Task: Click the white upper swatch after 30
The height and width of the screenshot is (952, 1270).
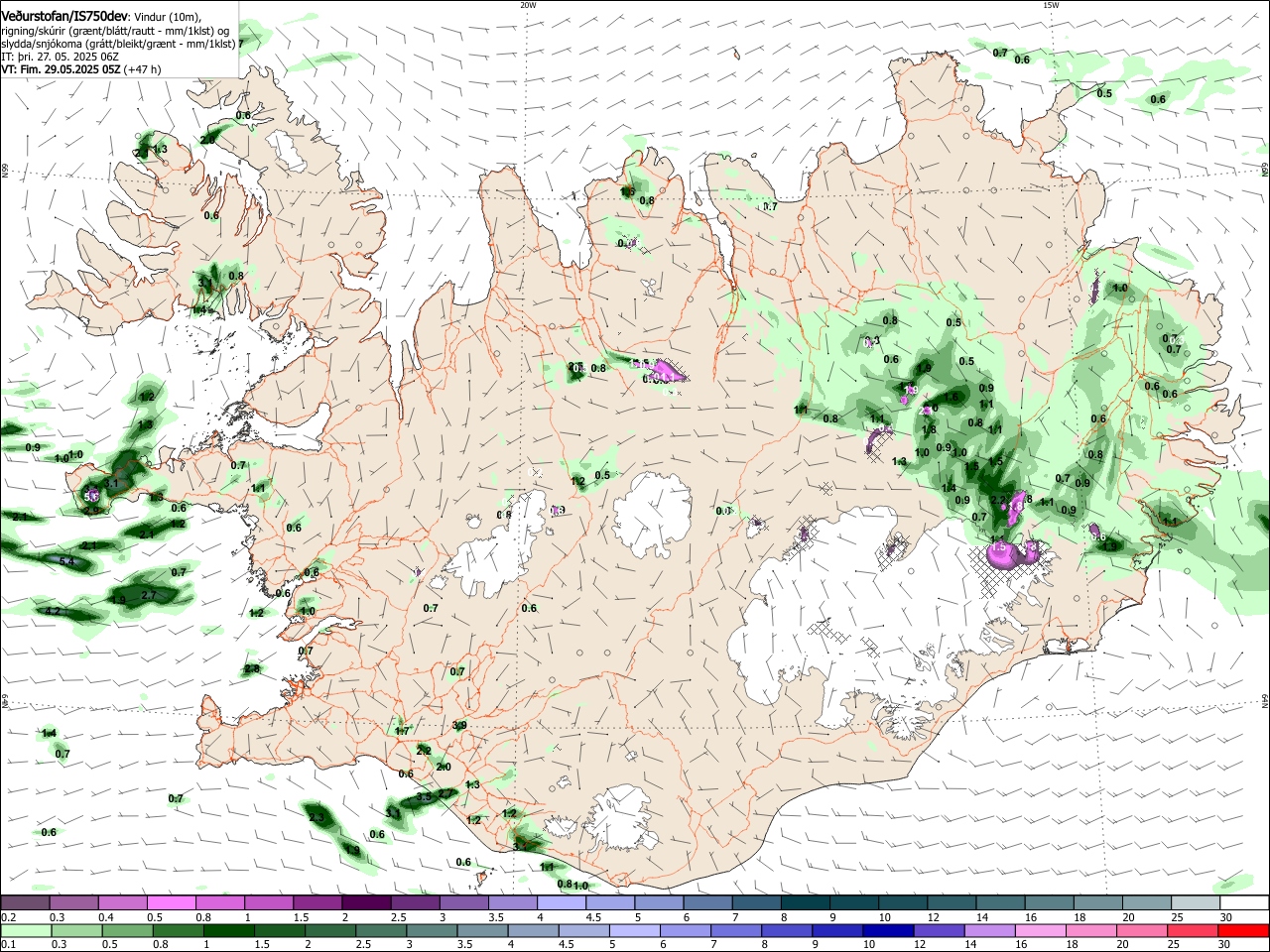Action: point(1245,902)
